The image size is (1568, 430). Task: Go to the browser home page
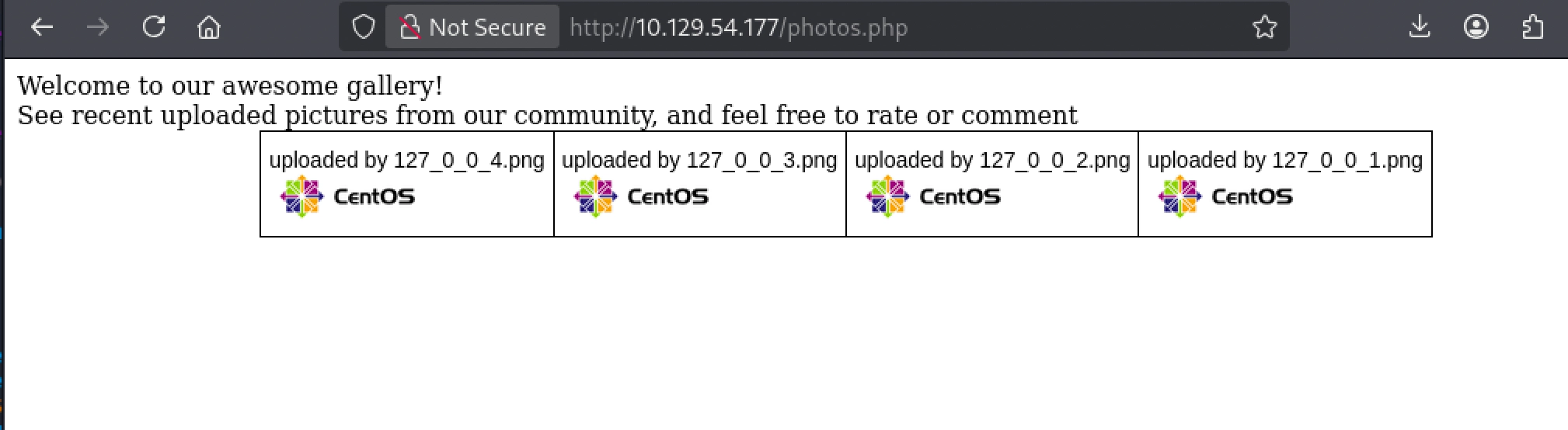209,27
